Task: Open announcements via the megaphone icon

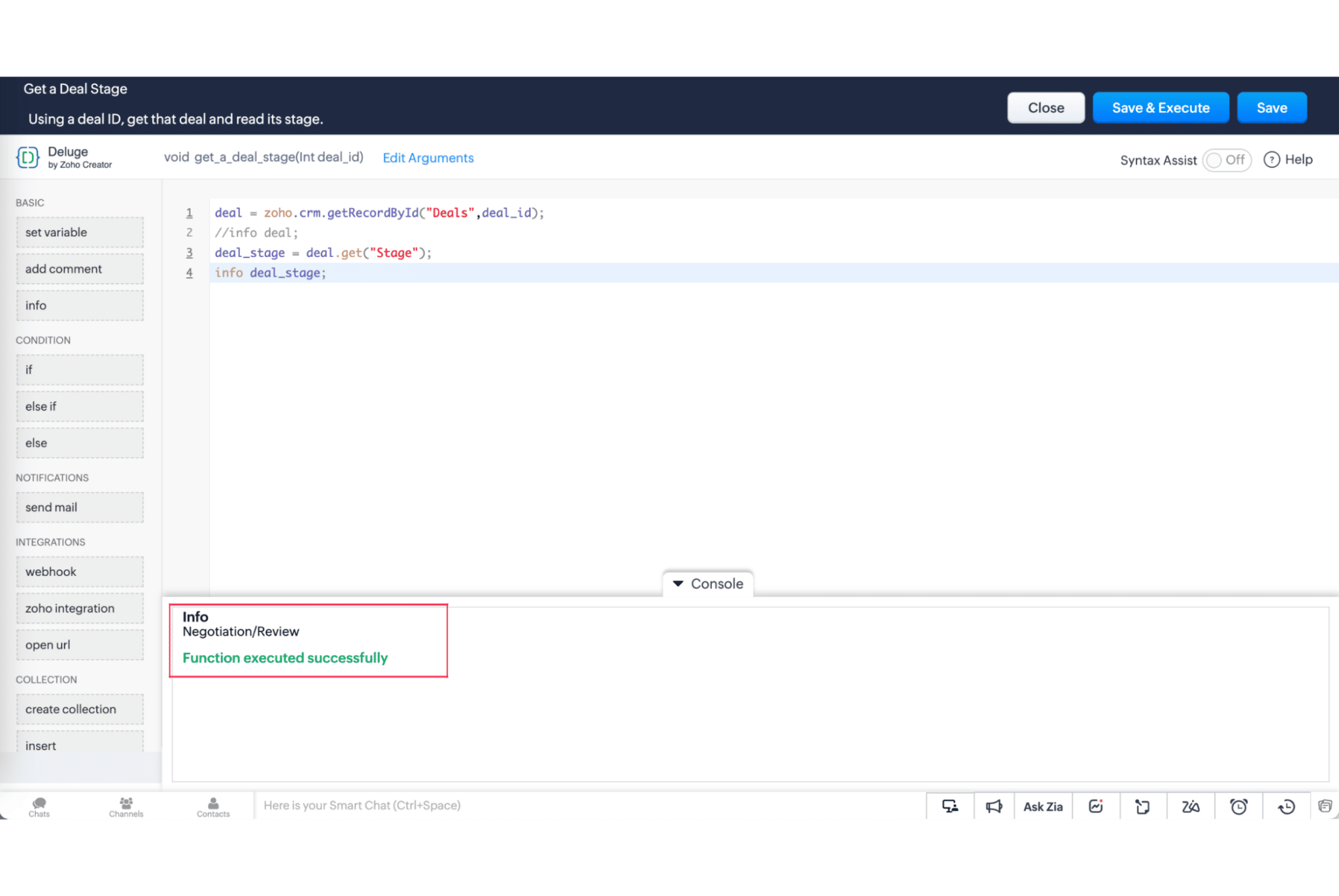Action: click(x=994, y=806)
